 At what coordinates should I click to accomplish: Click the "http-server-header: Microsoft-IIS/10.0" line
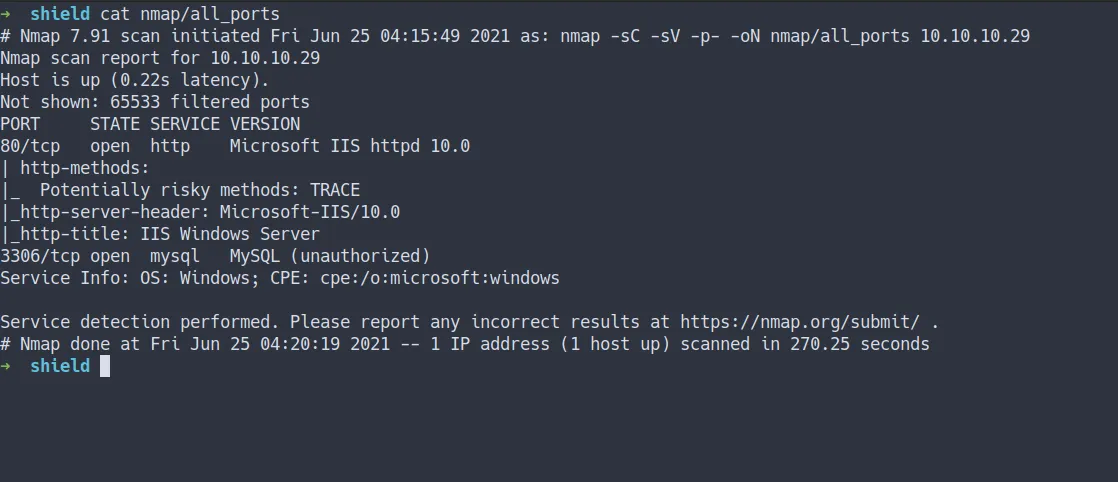[x=210, y=212]
